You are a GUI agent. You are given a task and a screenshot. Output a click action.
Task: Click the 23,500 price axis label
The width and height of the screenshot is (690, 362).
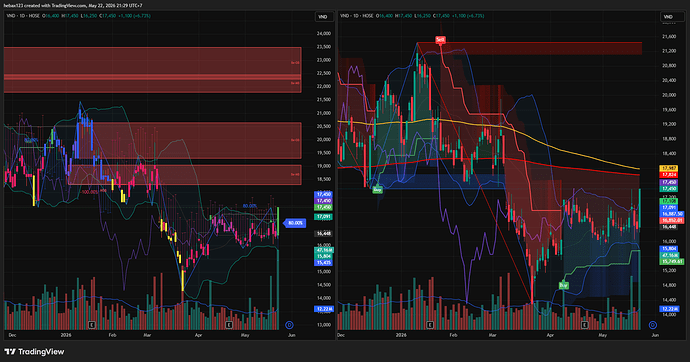click(324, 47)
